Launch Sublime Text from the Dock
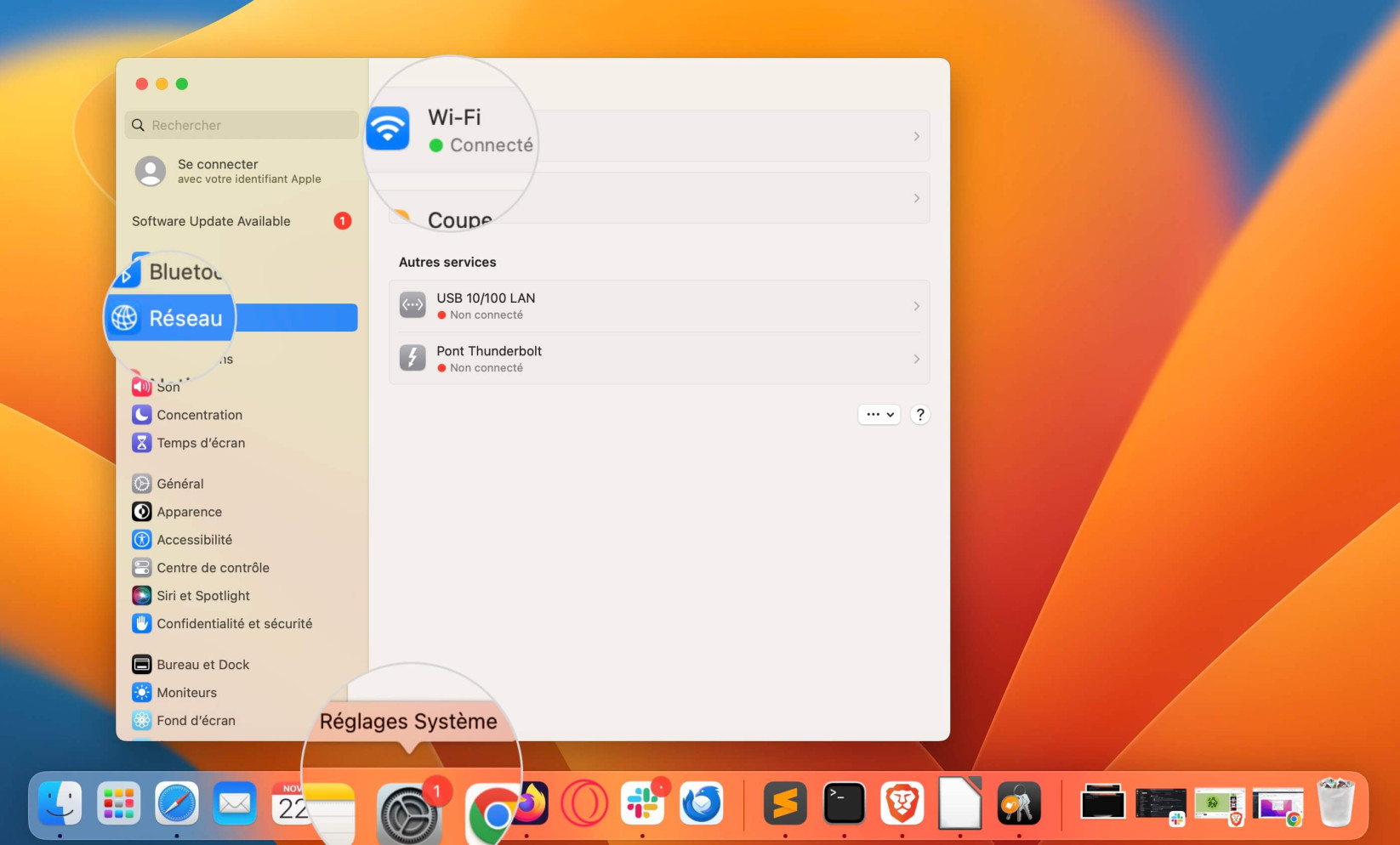 (785, 803)
